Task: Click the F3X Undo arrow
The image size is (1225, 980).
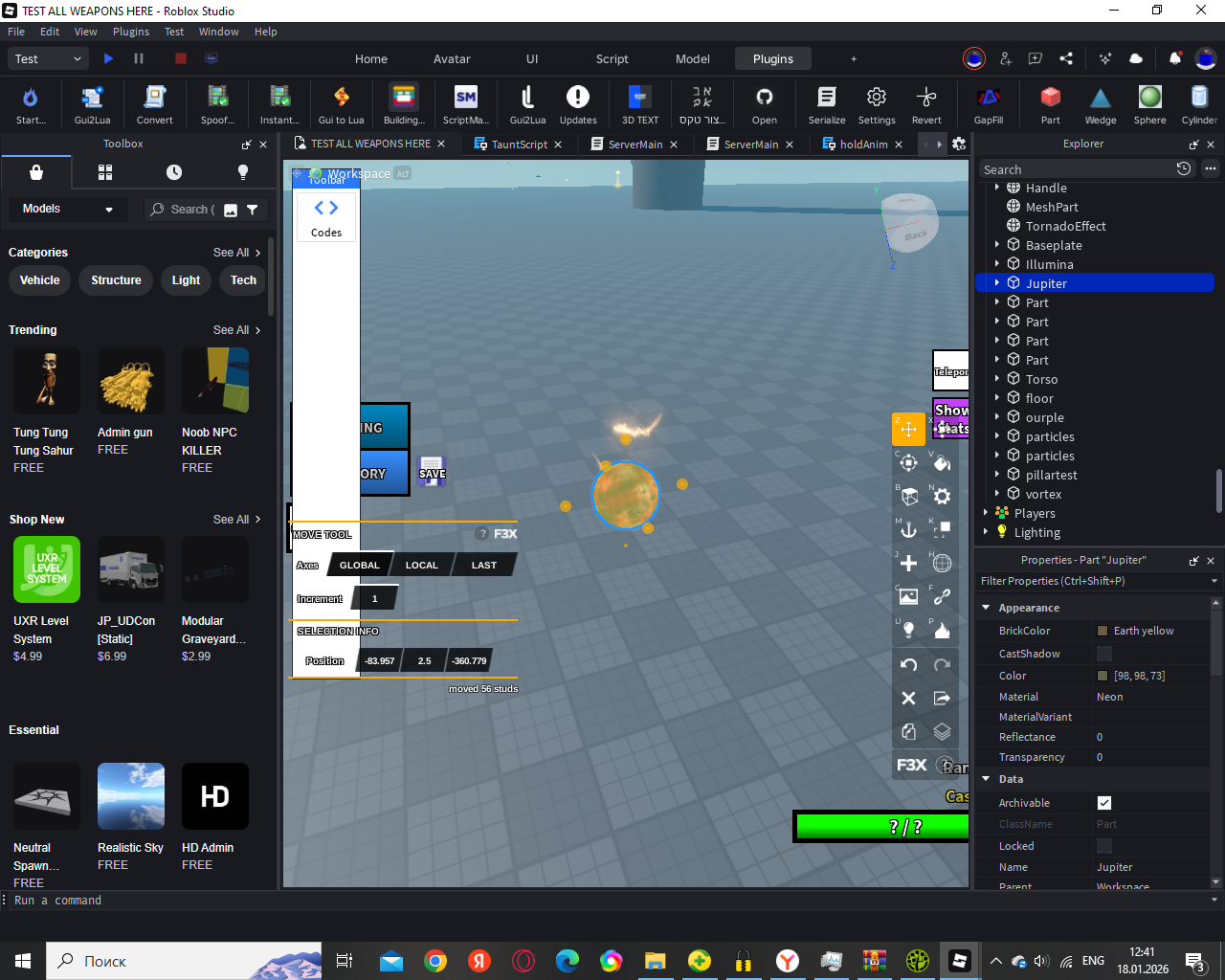Action: coord(908,664)
